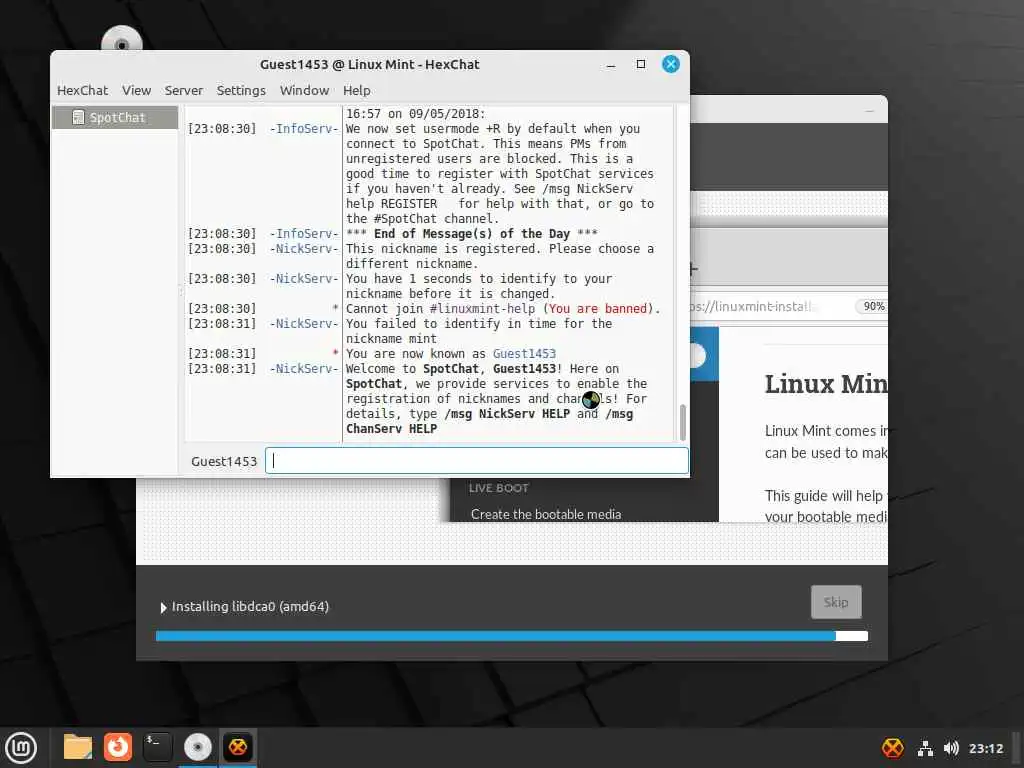Click the Guest1453 nick link in chat
1024x768 pixels.
pyautogui.click(x=524, y=353)
